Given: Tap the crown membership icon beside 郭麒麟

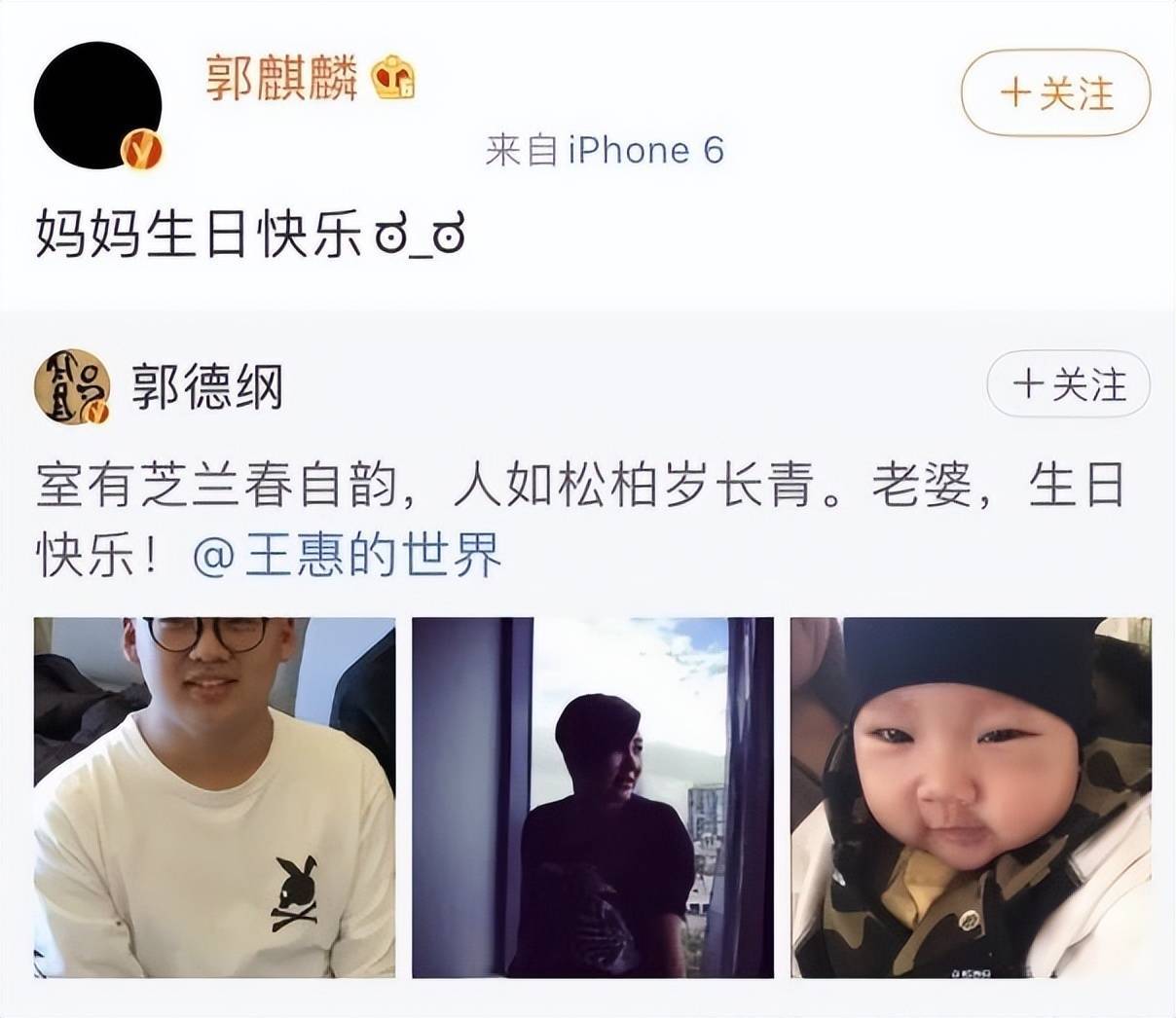Looking at the screenshot, I should click(x=393, y=78).
